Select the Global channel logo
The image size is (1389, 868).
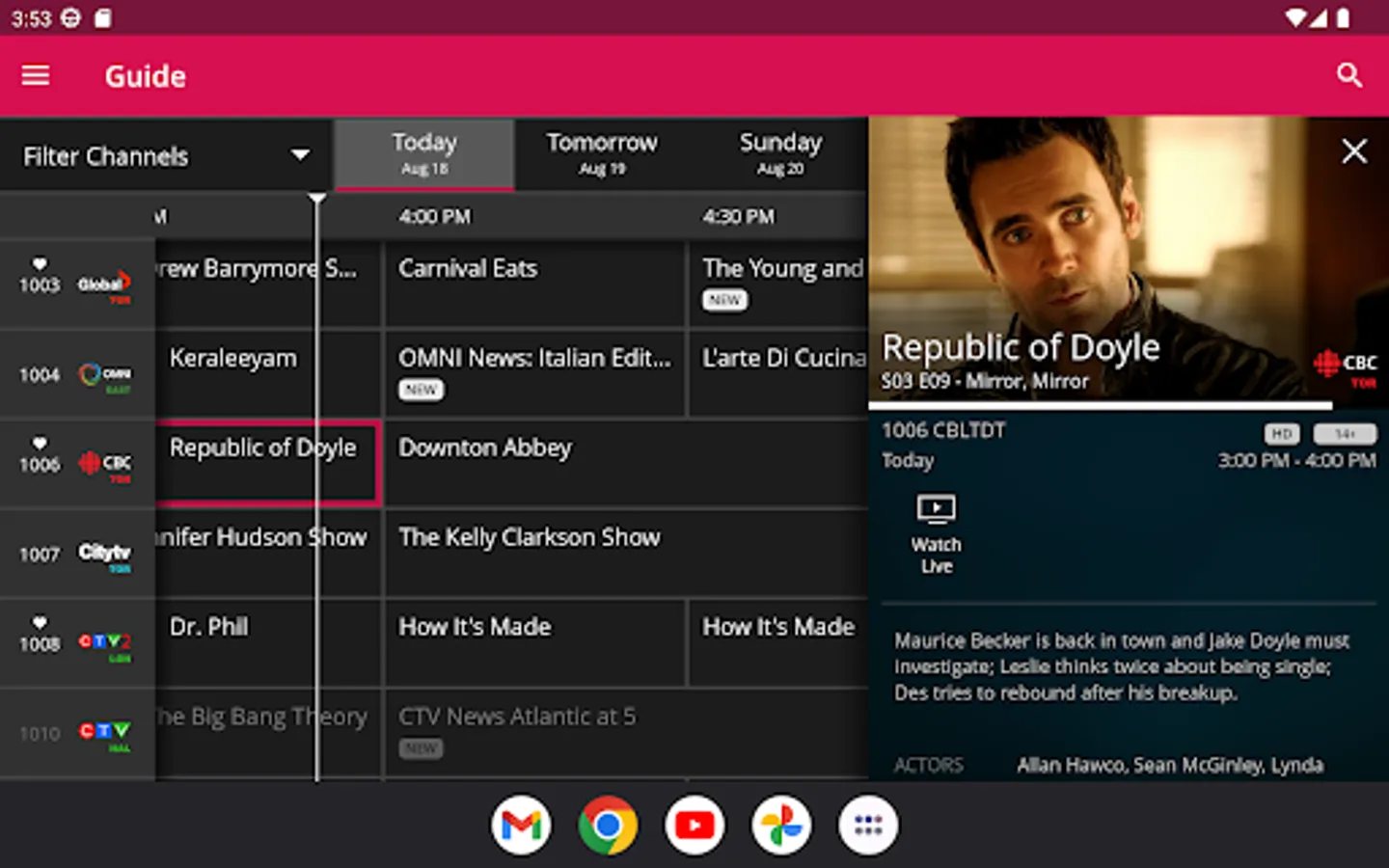[x=104, y=285]
